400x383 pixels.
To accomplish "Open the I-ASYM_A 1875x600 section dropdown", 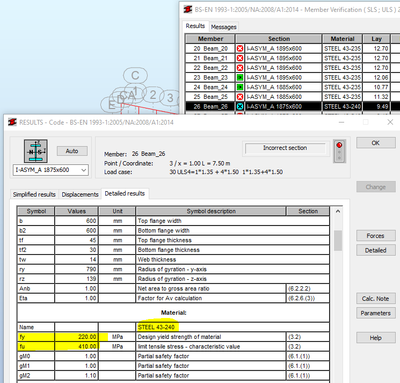I will point(51,170).
